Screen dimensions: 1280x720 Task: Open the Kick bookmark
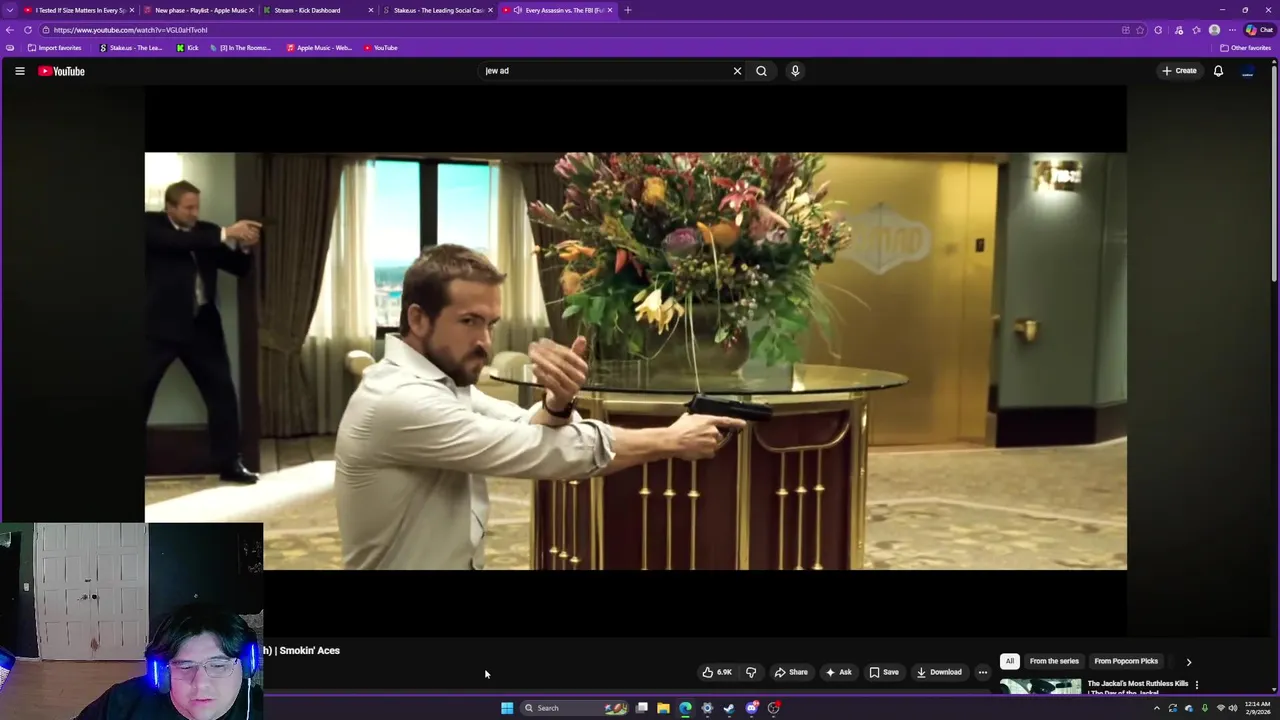[x=187, y=48]
